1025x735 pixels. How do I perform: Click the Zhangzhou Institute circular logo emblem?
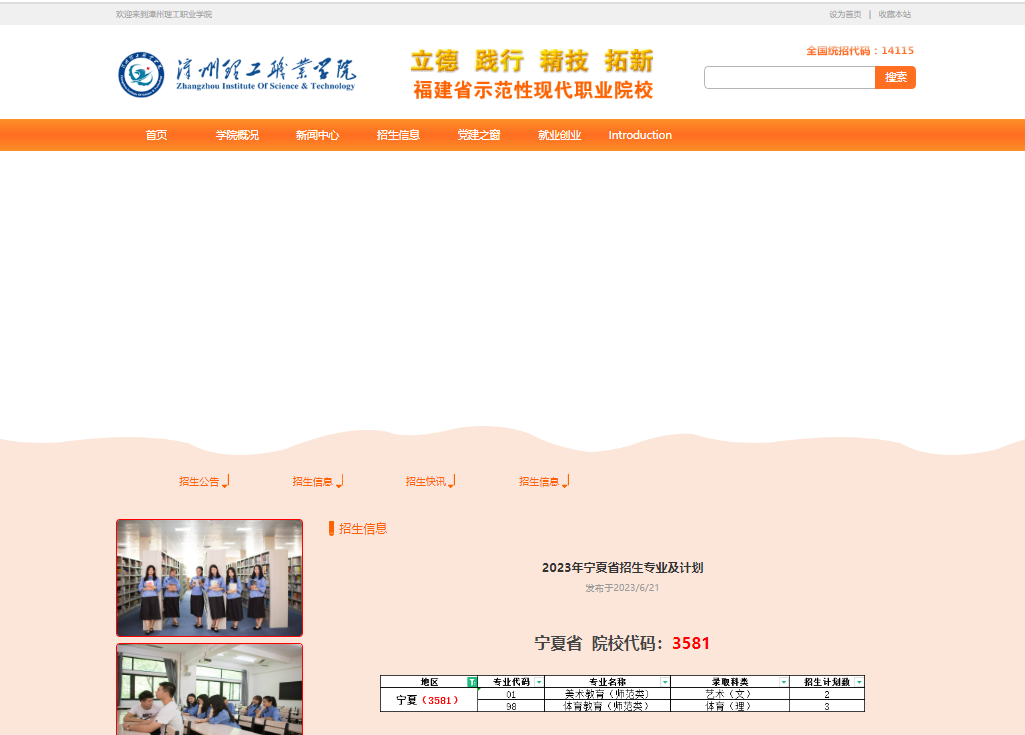coord(141,75)
